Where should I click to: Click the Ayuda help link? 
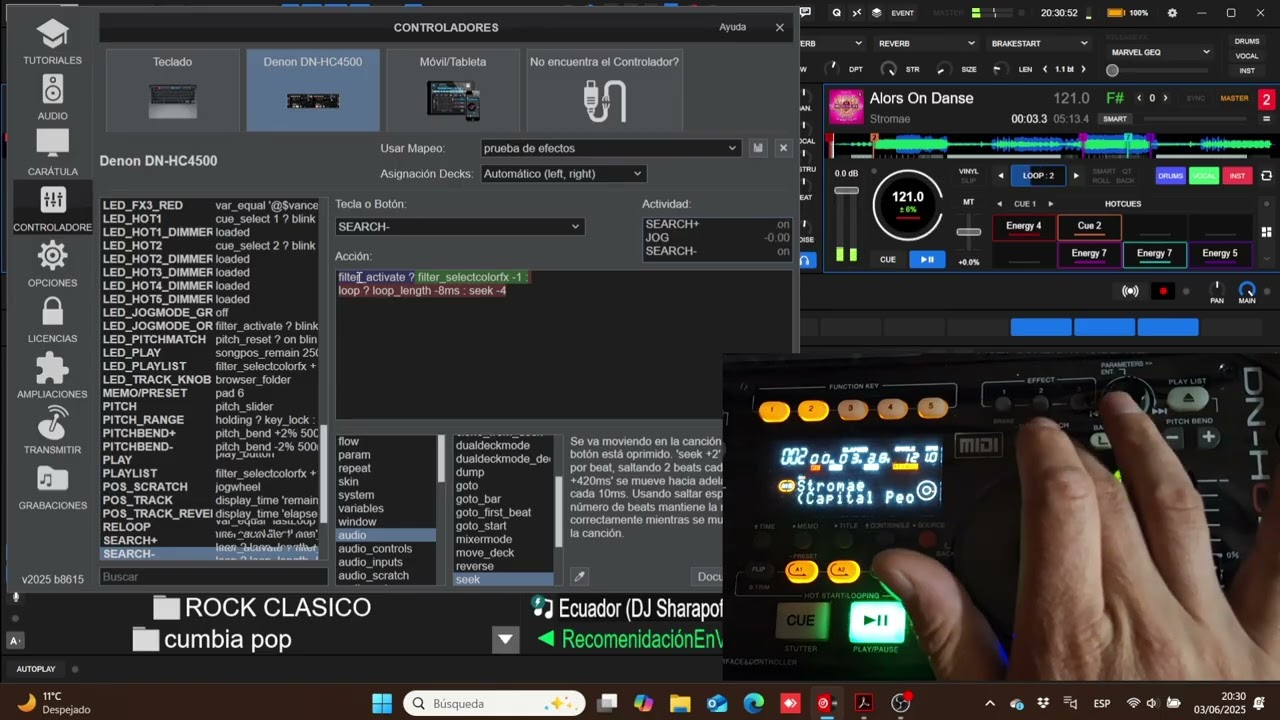(x=733, y=27)
